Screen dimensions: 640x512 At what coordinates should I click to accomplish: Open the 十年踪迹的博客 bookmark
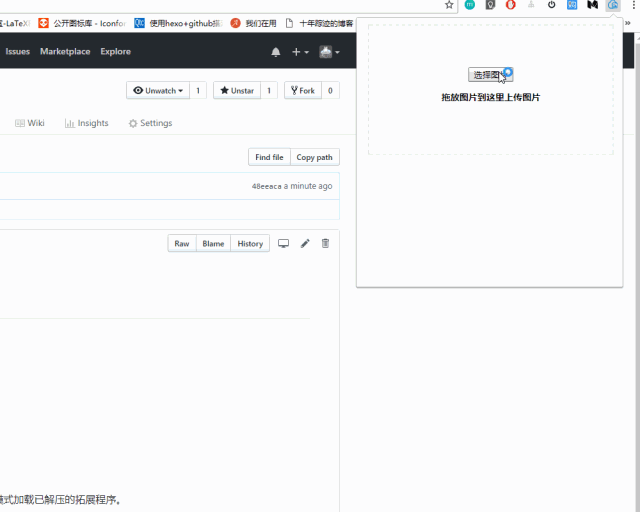coord(319,23)
